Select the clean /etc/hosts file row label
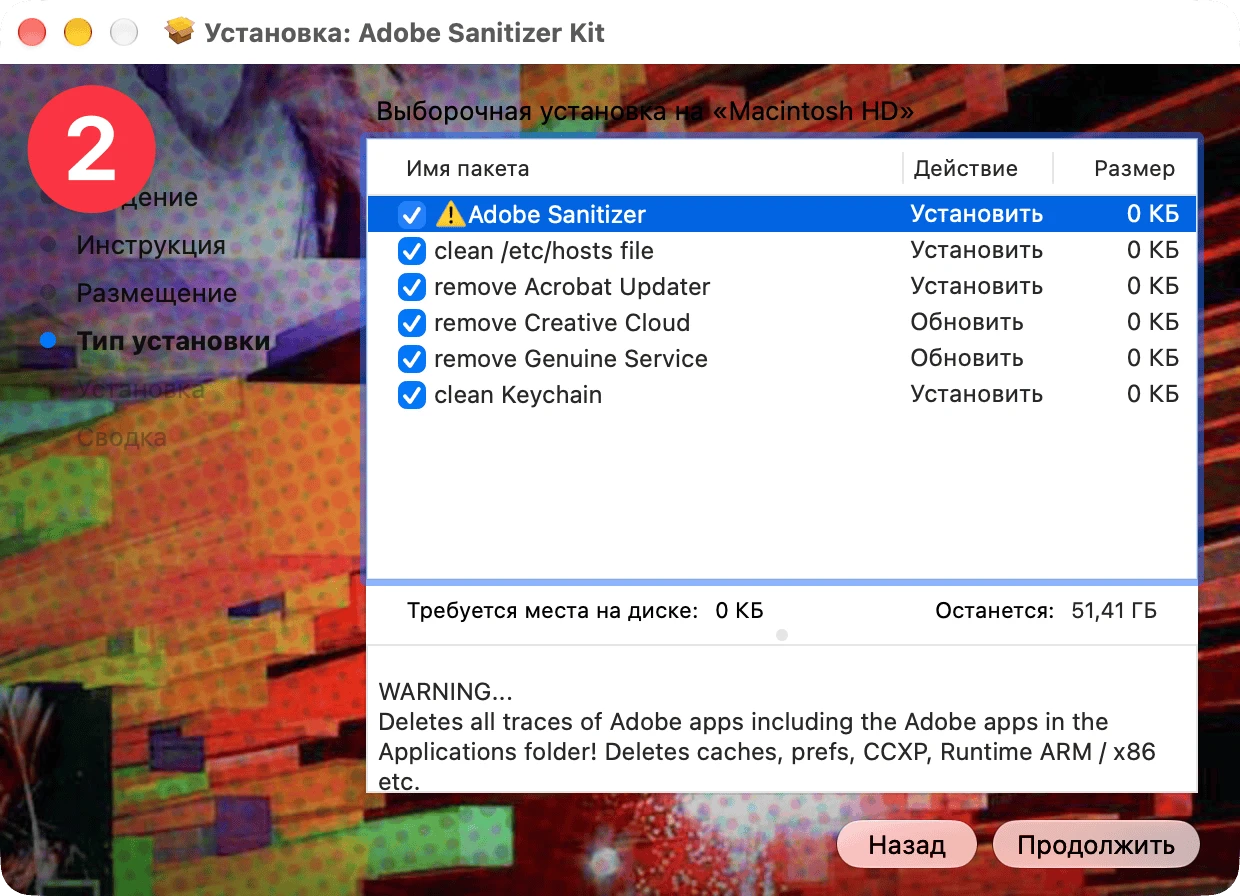1240x896 pixels. point(544,250)
